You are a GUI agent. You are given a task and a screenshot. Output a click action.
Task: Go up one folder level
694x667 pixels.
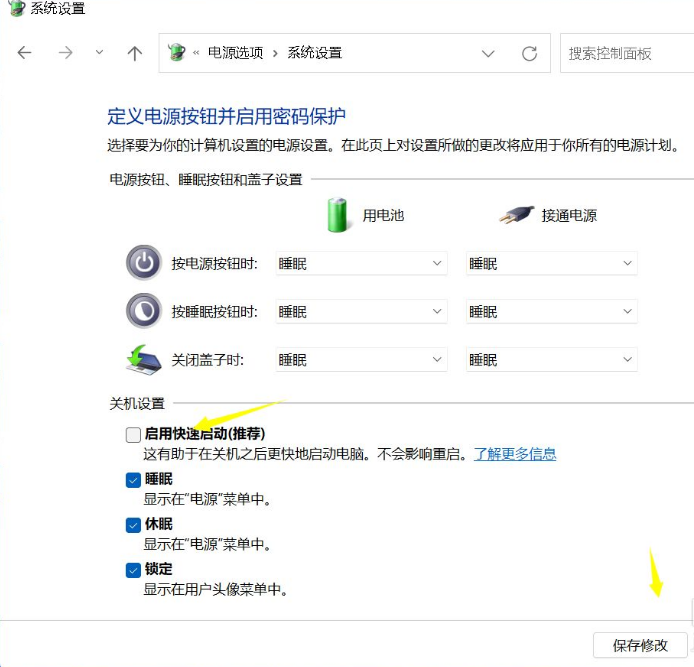(135, 53)
